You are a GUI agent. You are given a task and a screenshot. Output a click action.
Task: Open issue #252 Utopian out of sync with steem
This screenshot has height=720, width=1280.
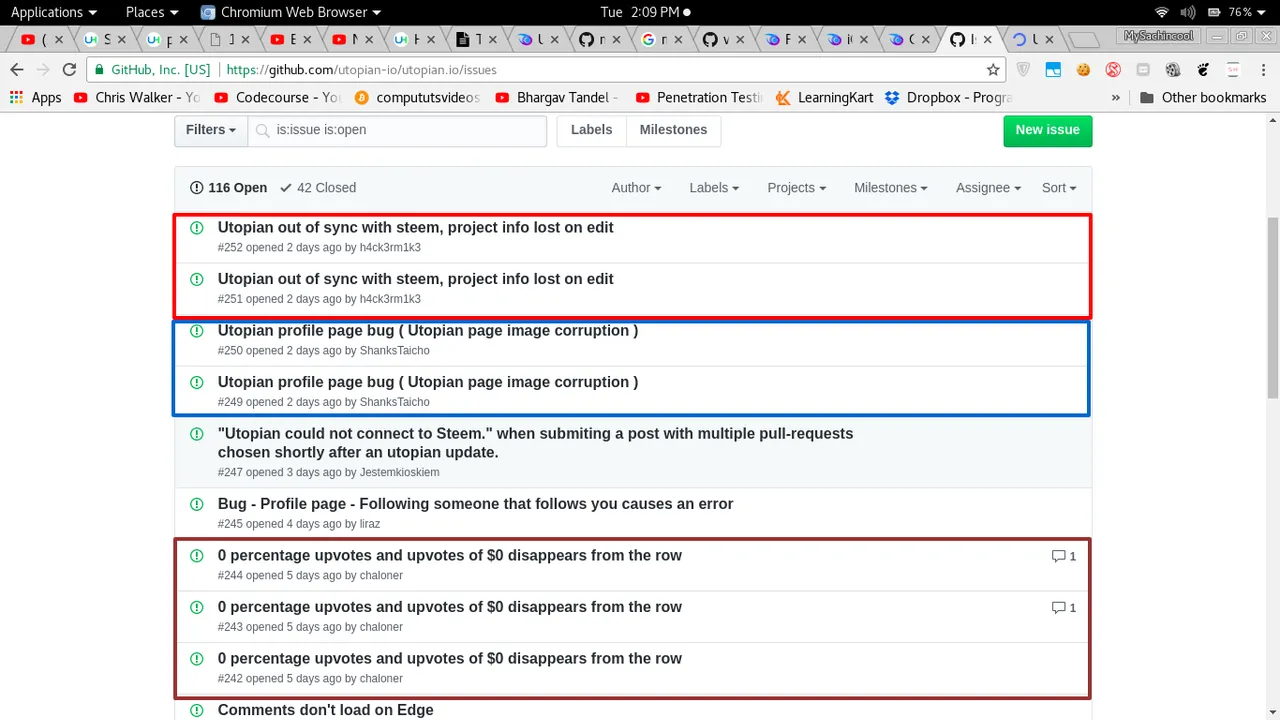pyautogui.click(x=415, y=228)
